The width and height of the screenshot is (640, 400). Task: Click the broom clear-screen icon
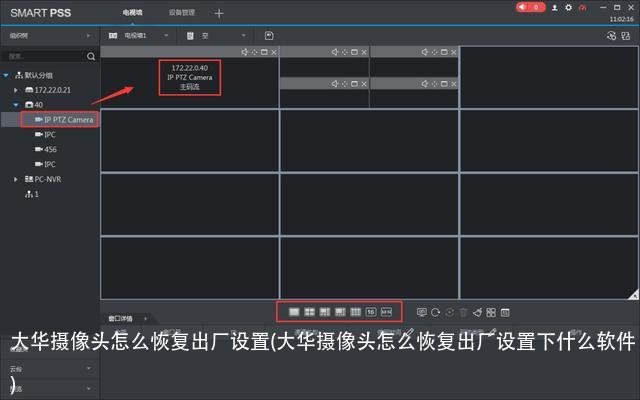(x=477, y=313)
